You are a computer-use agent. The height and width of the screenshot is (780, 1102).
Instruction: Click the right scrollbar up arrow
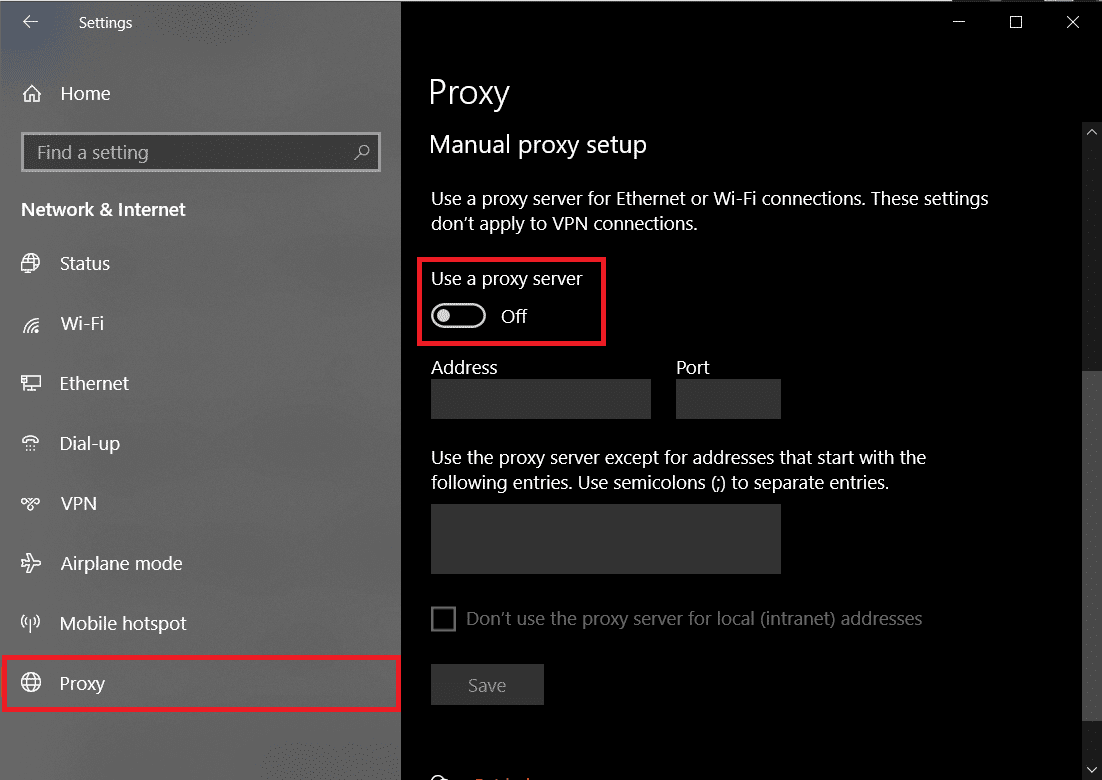click(x=1091, y=130)
